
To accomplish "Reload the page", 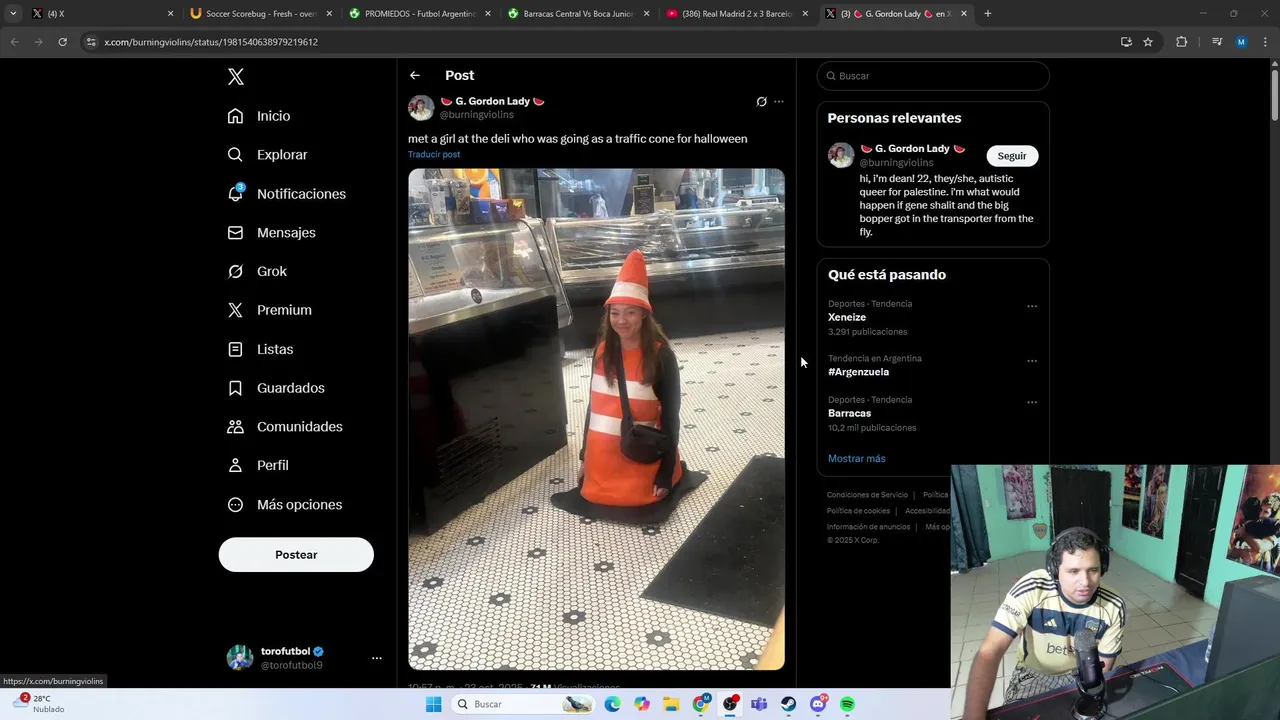I will coord(62,42).
